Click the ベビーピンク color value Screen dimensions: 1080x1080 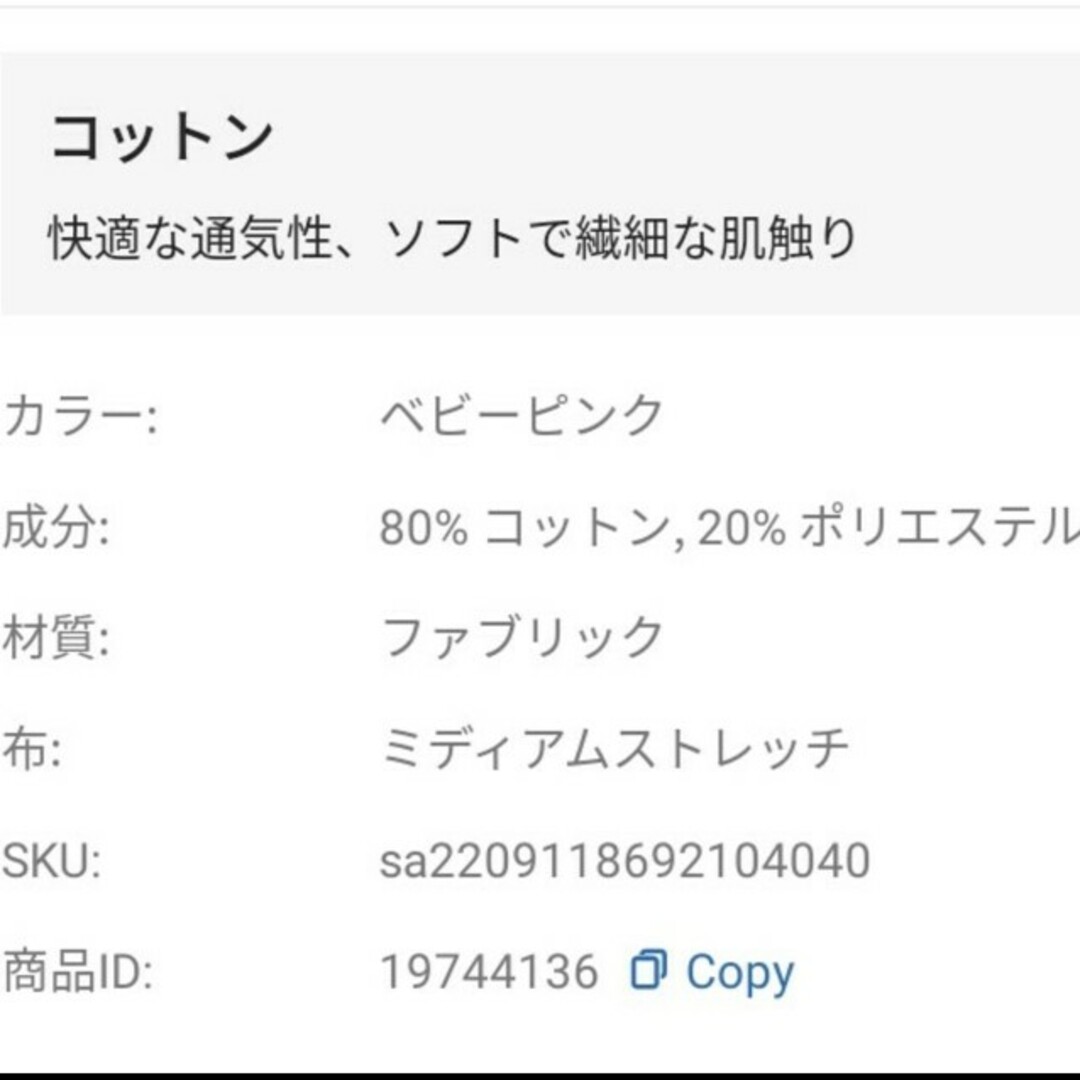[x=522, y=415]
